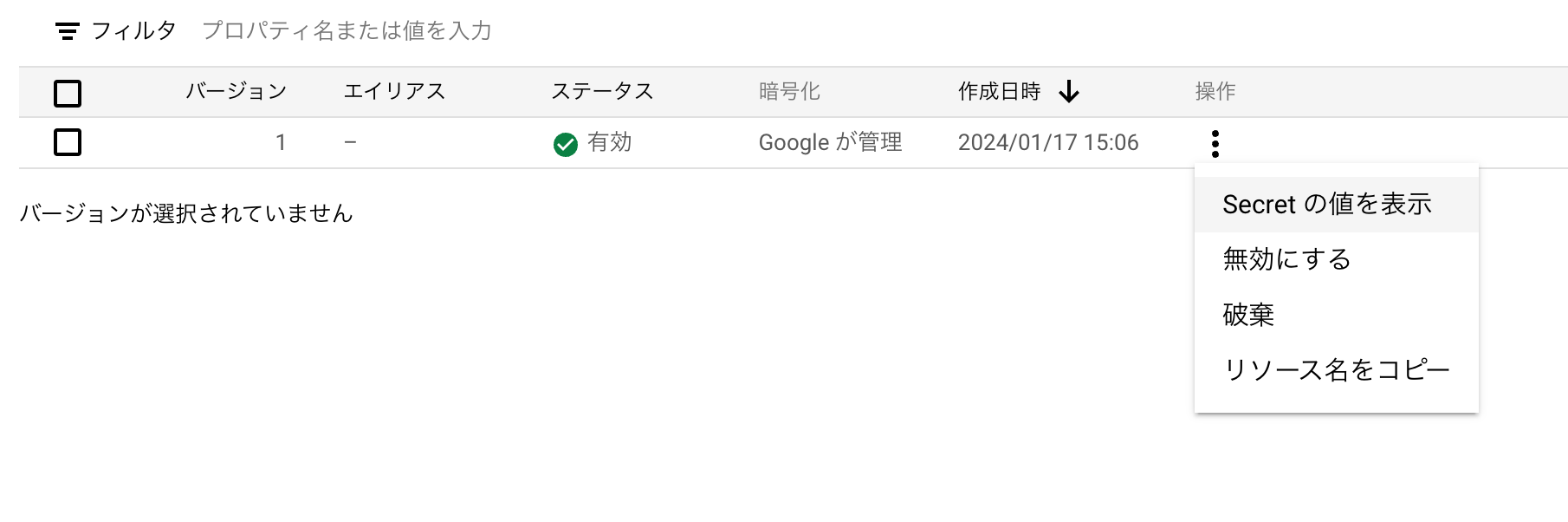Click the 操作 column header
Screen dimensions: 1568x522
tap(1215, 92)
